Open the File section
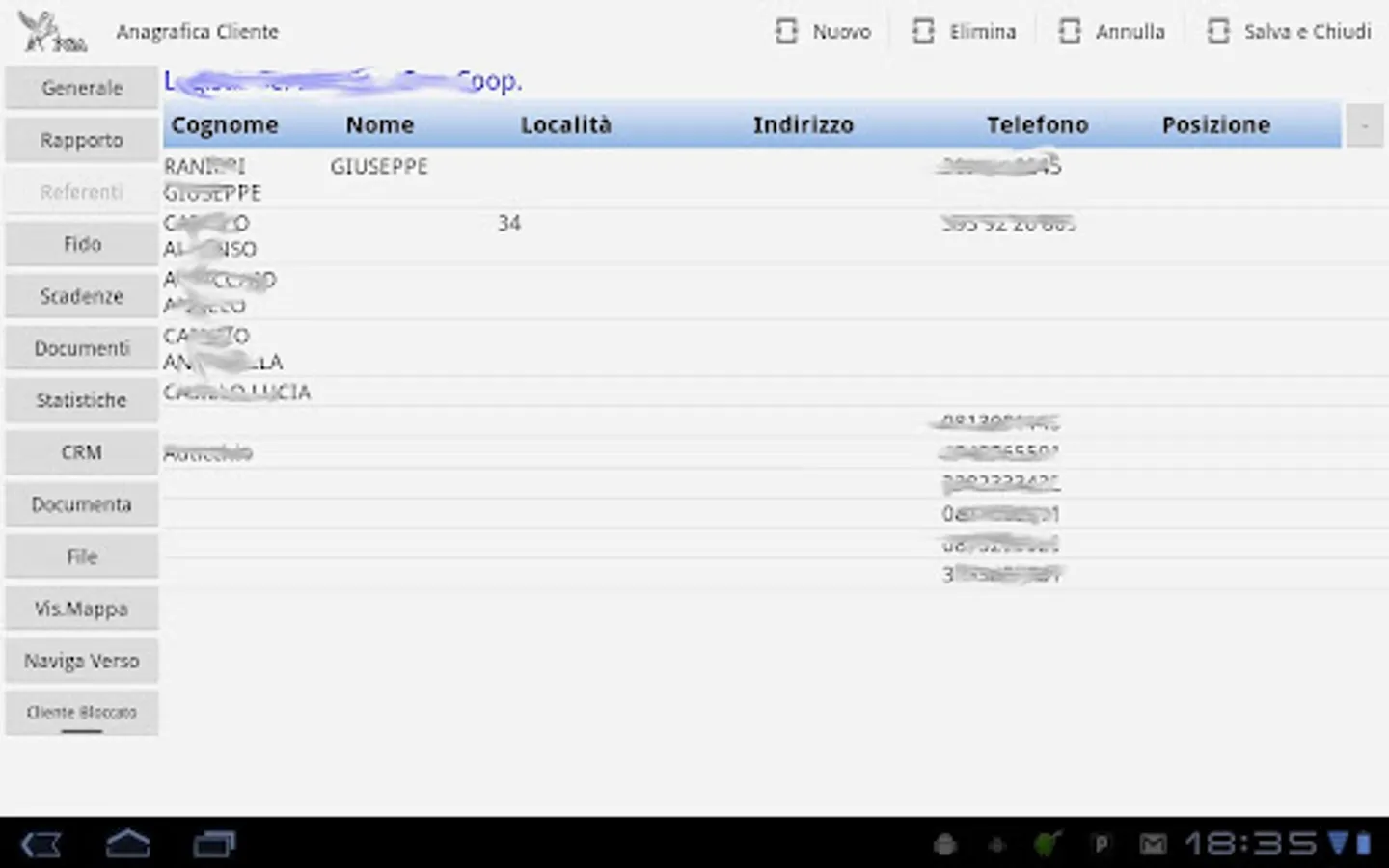This screenshot has height=868, width=1389. click(82, 556)
